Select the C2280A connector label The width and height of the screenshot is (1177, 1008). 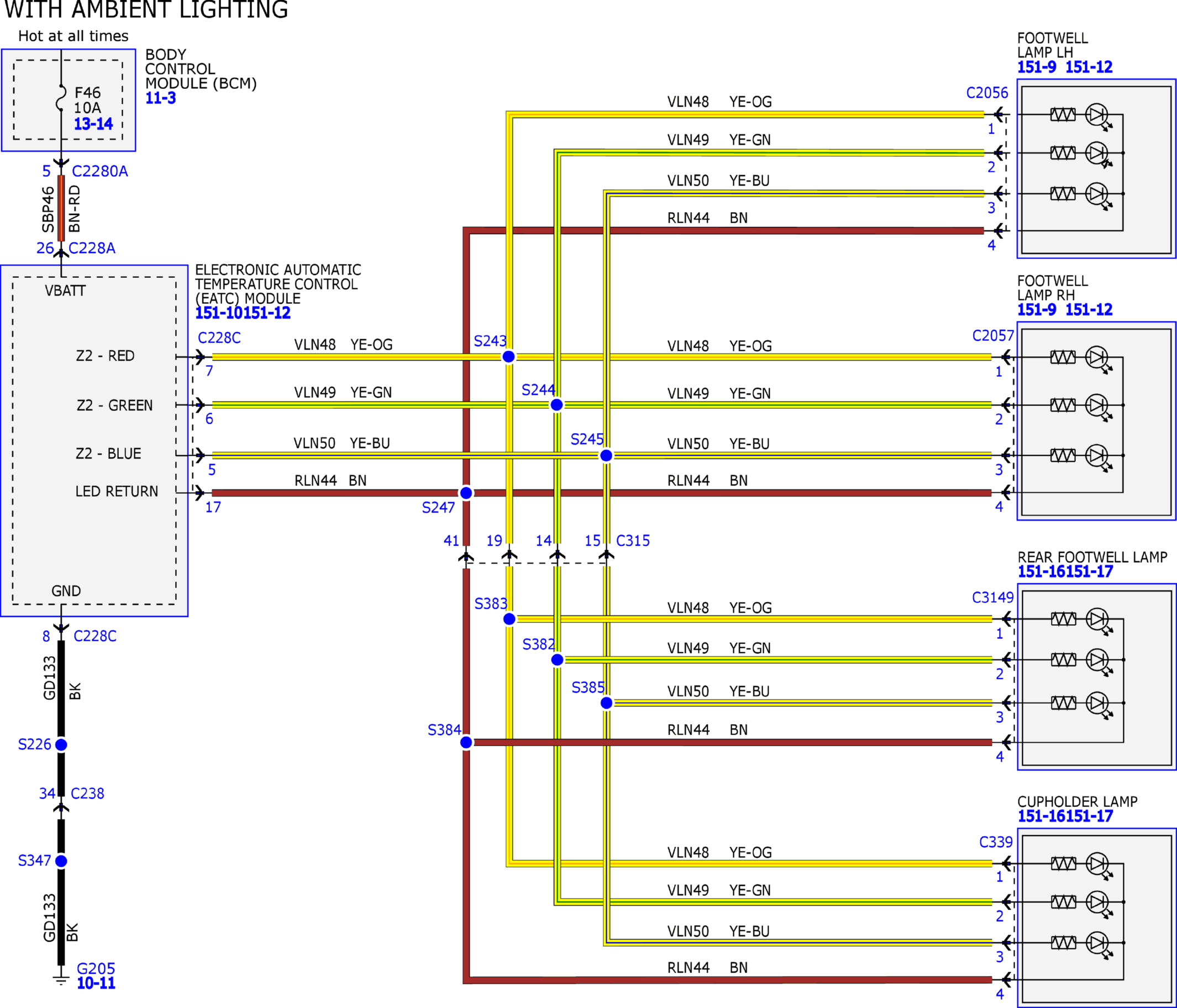click(x=100, y=171)
